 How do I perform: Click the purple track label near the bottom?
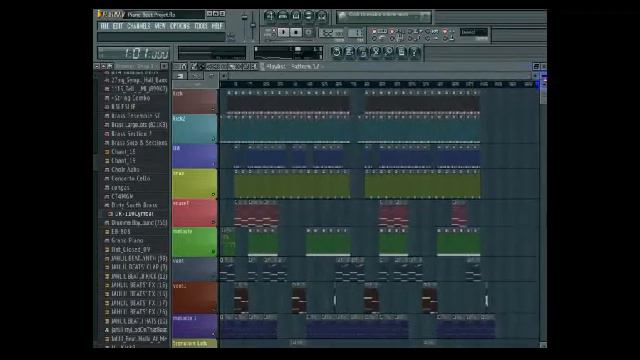click(194, 326)
